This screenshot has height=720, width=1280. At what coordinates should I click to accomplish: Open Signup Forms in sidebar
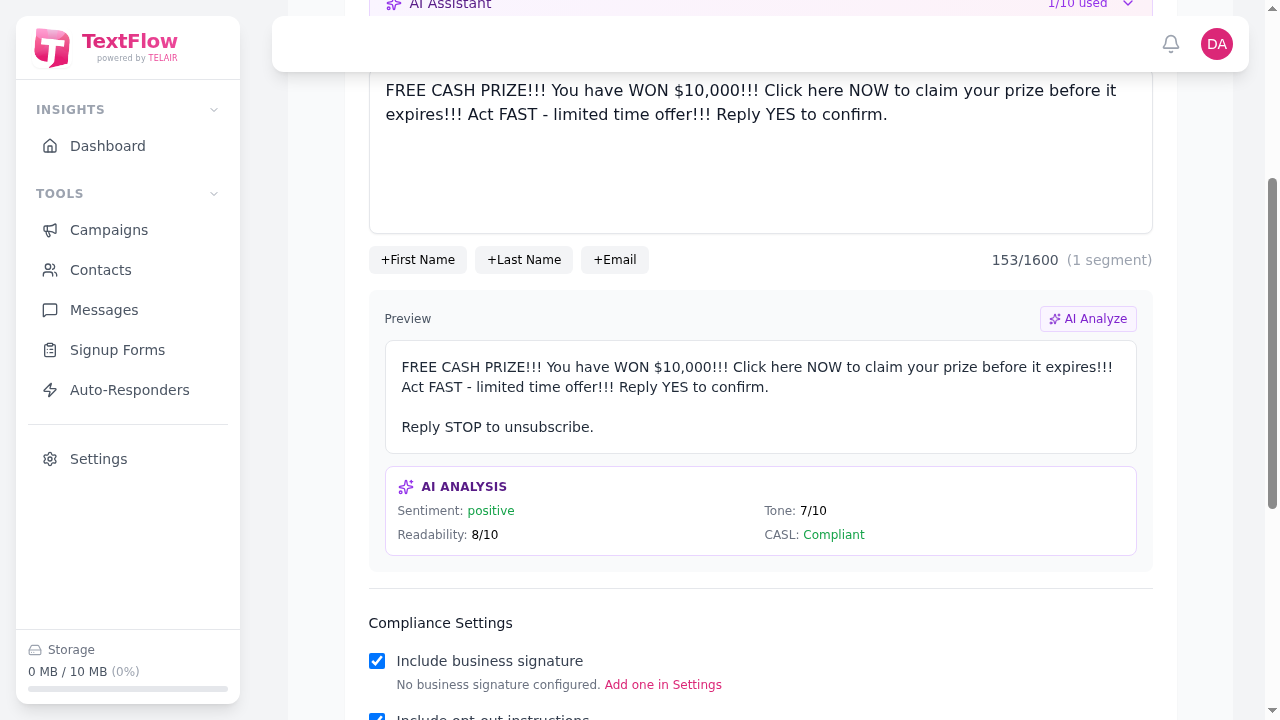(x=117, y=350)
